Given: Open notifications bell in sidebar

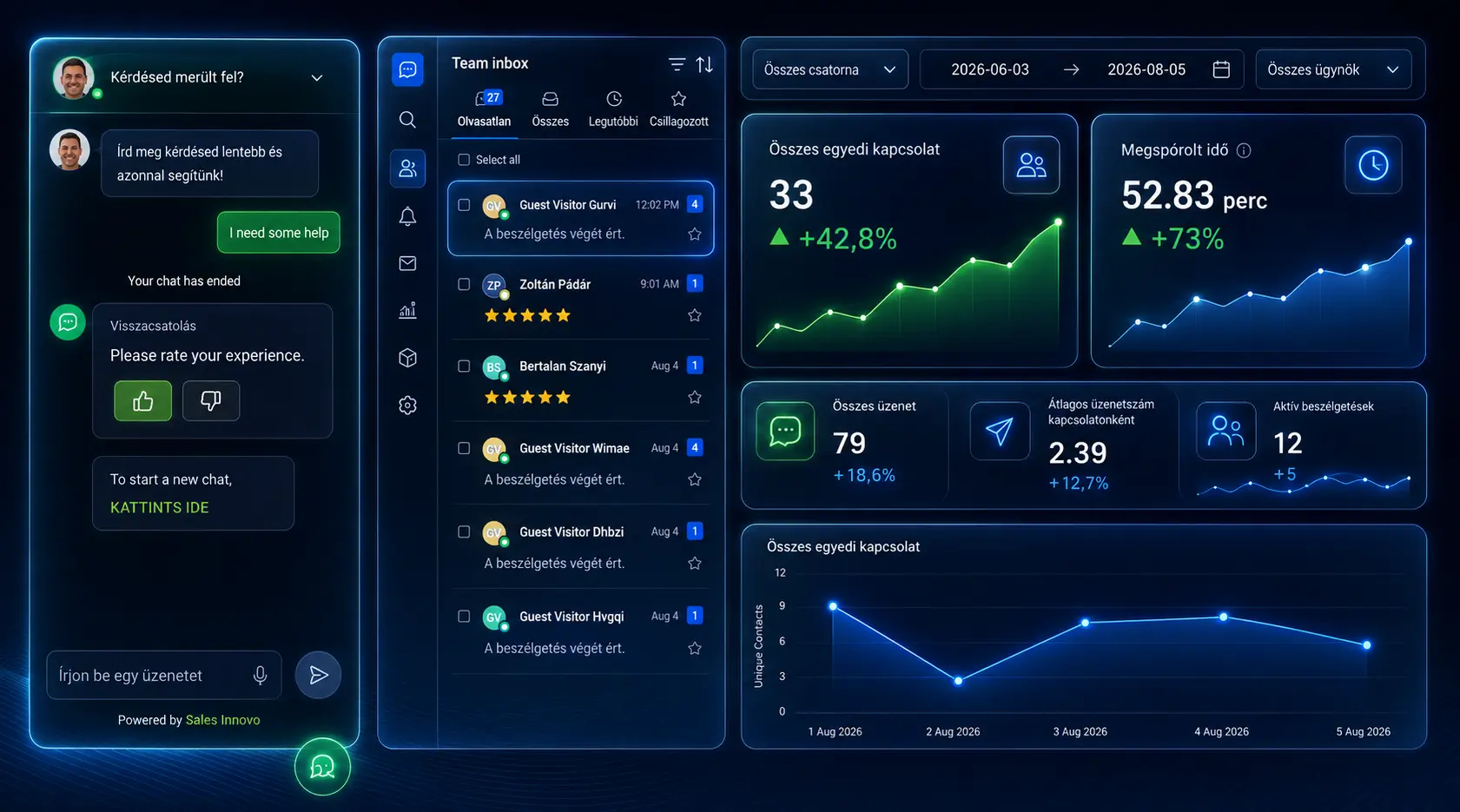Looking at the screenshot, I should click(x=407, y=216).
